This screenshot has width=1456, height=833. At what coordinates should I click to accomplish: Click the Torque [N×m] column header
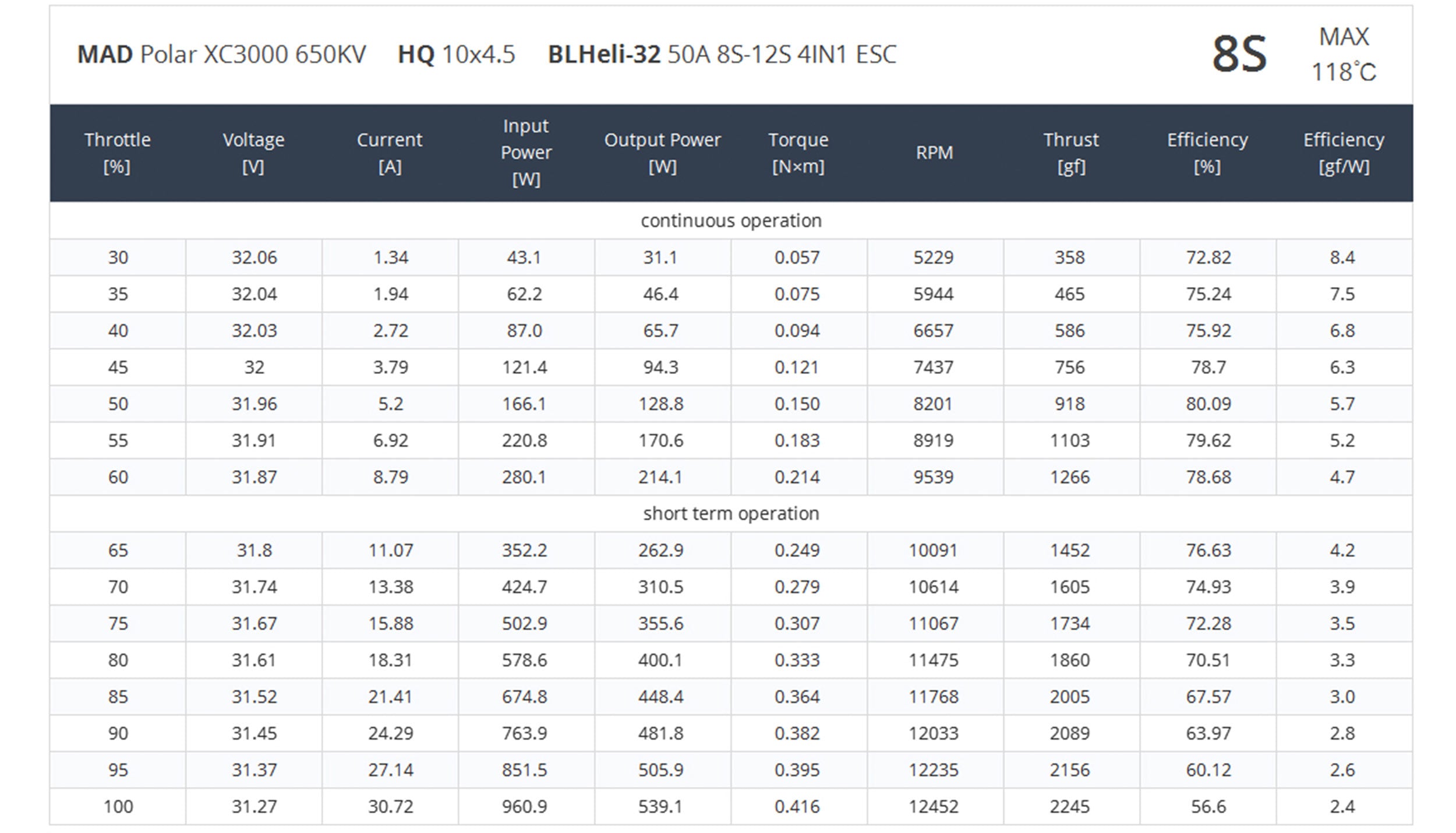[798, 153]
